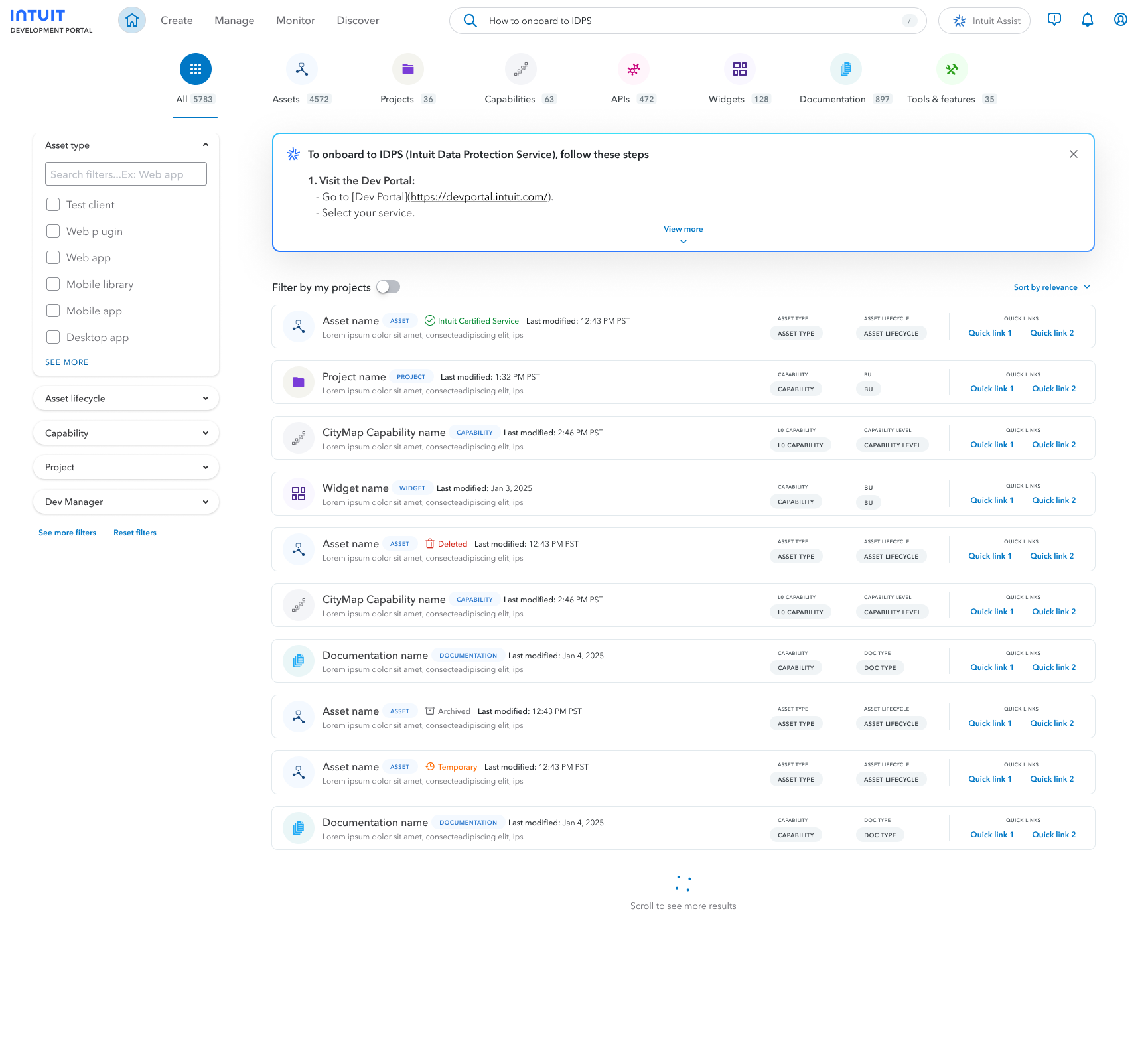Open notifications bell icon
1148x1039 pixels.
tap(1087, 20)
